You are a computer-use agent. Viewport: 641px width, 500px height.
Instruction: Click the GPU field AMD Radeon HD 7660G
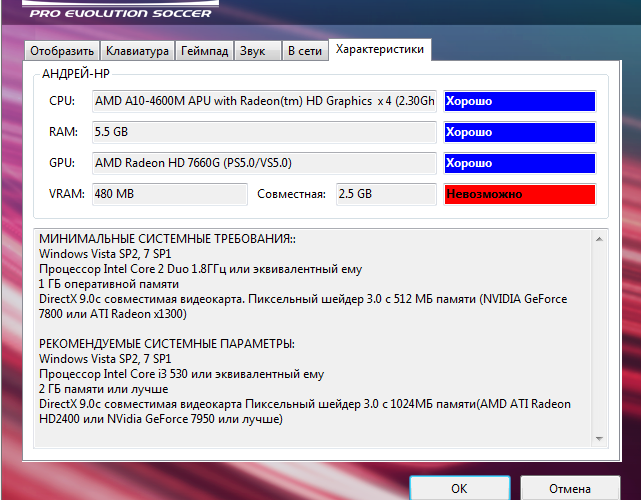coord(264,163)
